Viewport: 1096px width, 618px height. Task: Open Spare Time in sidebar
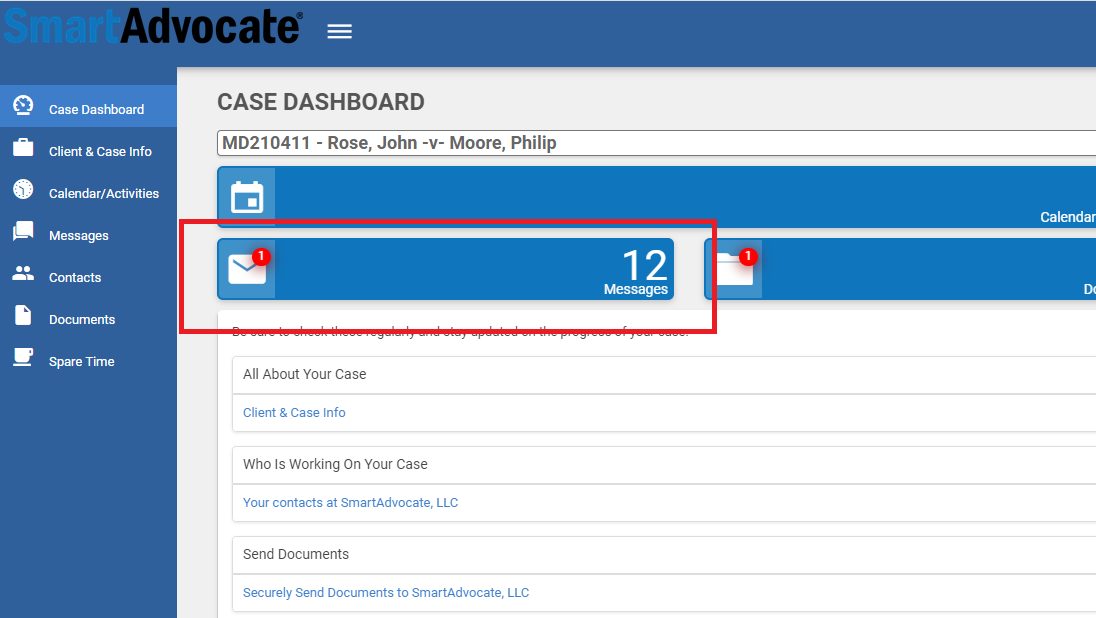89,358
